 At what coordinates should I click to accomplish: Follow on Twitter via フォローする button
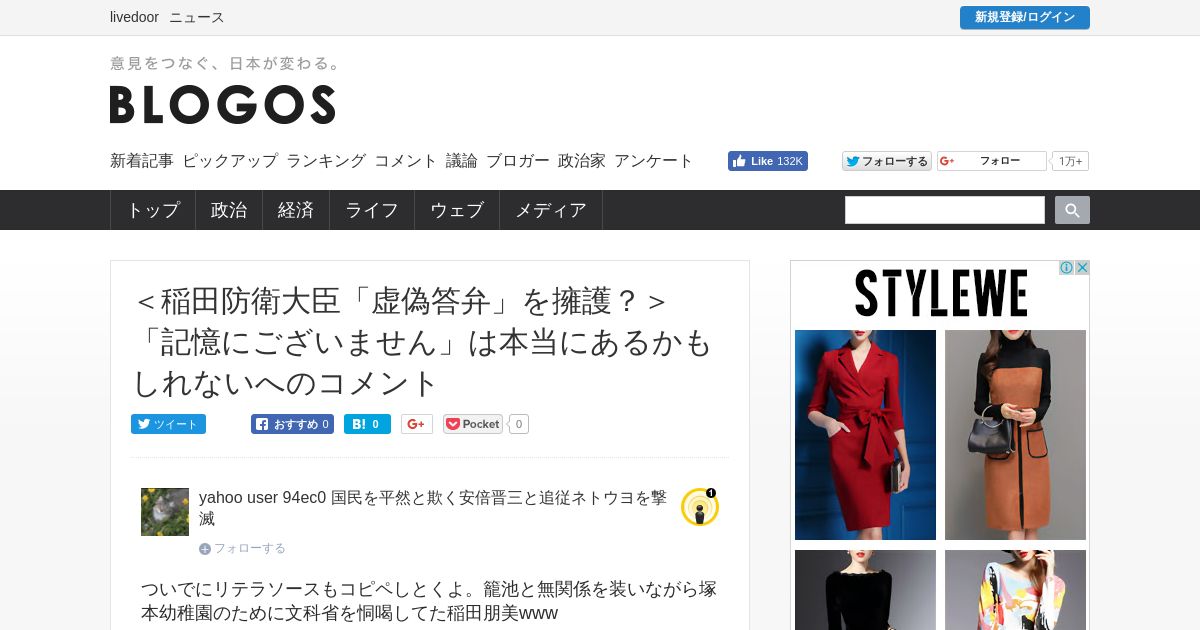pyautogui.click(x=887, y=161)
